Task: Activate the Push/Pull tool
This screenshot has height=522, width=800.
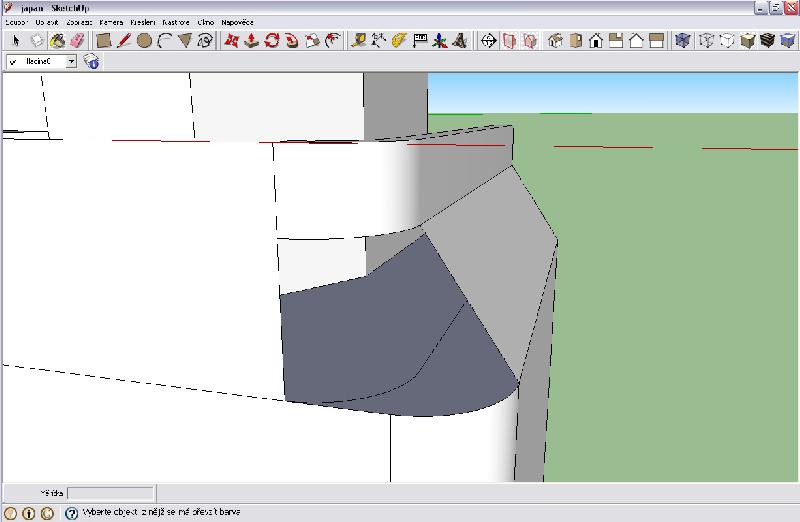Action: point(252,41)
